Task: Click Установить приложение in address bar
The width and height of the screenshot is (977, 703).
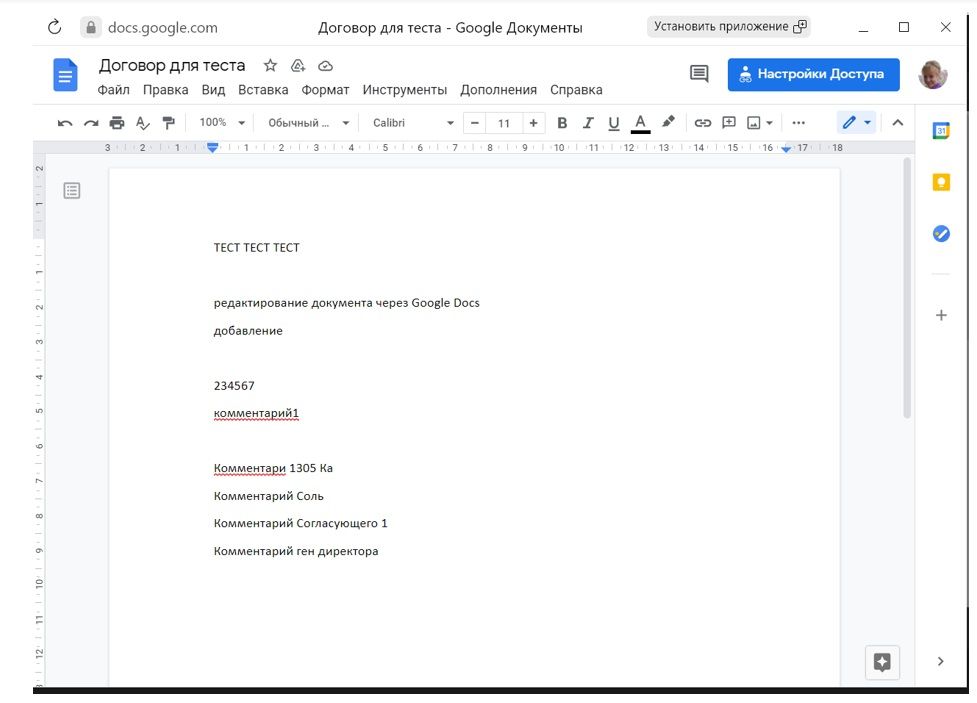Action: click(729, 27)
